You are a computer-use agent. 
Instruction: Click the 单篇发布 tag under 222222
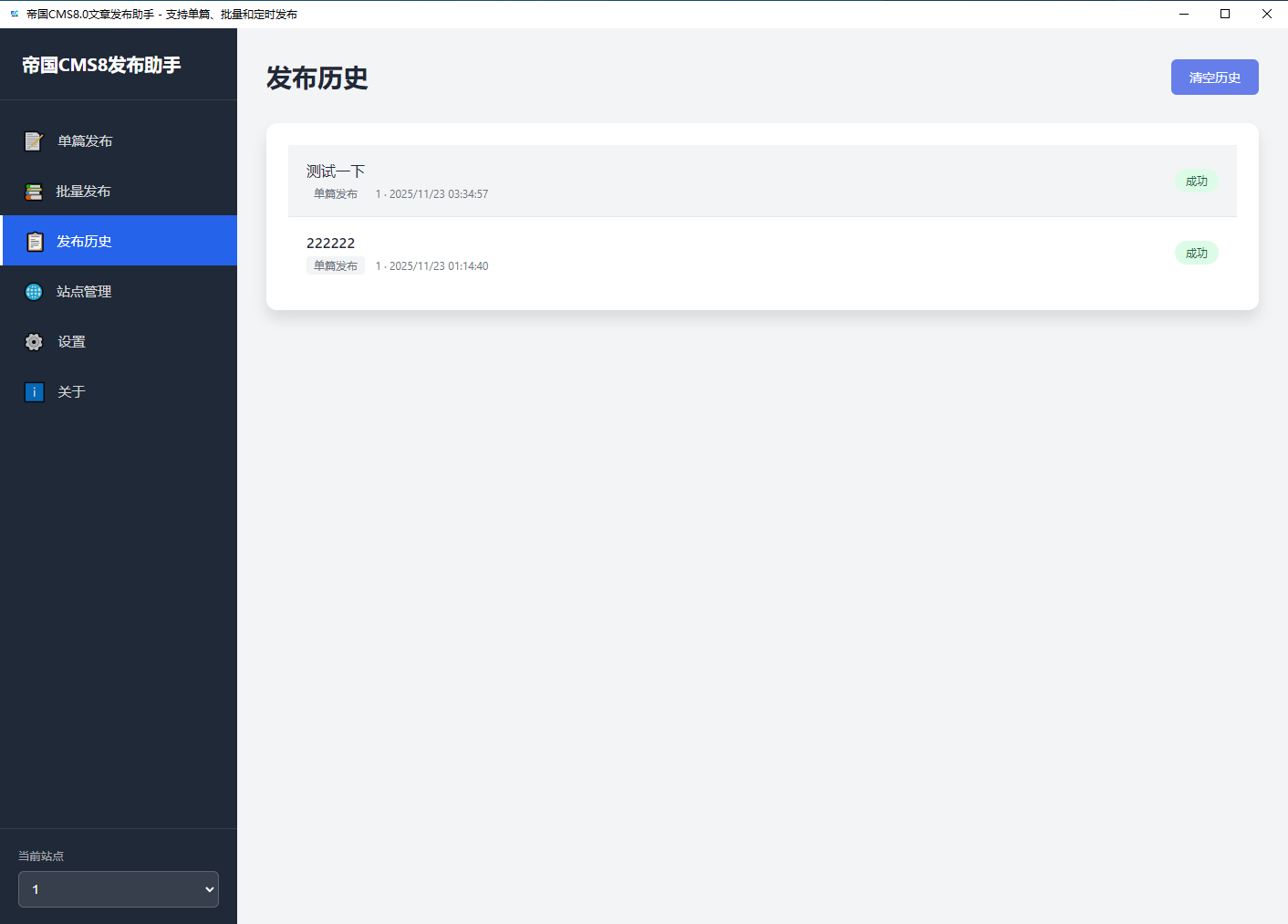click(x=336, y=266)
